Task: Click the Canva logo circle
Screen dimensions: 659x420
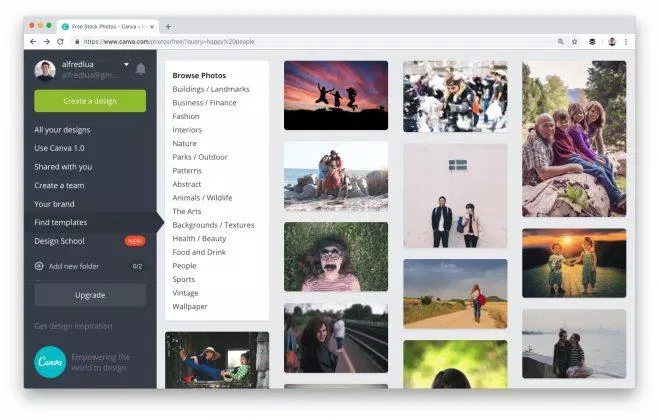Action: tap(50, 362)
